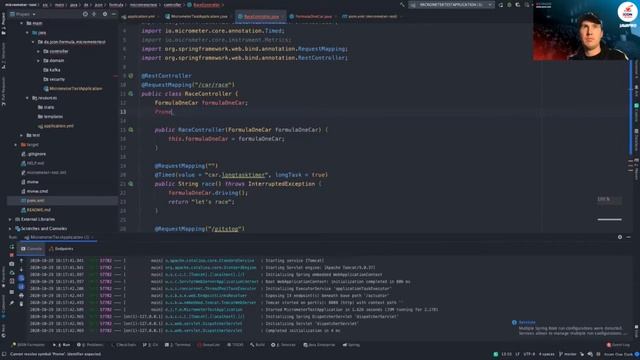Screen dimensions: 640x360
Task: Collapse the java folder in project tree
Action: click(27, 33)
